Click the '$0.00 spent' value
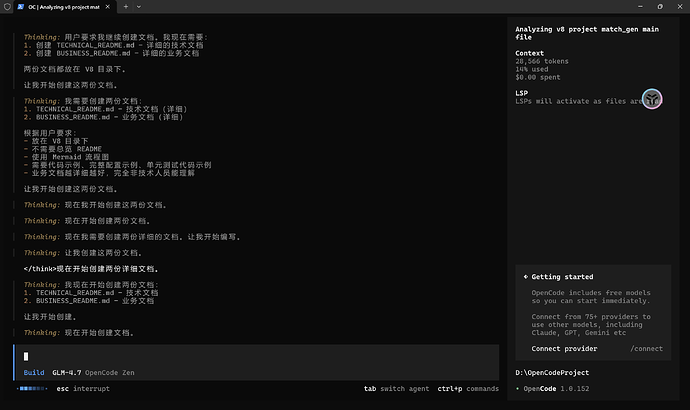 [x=538, y=77]
